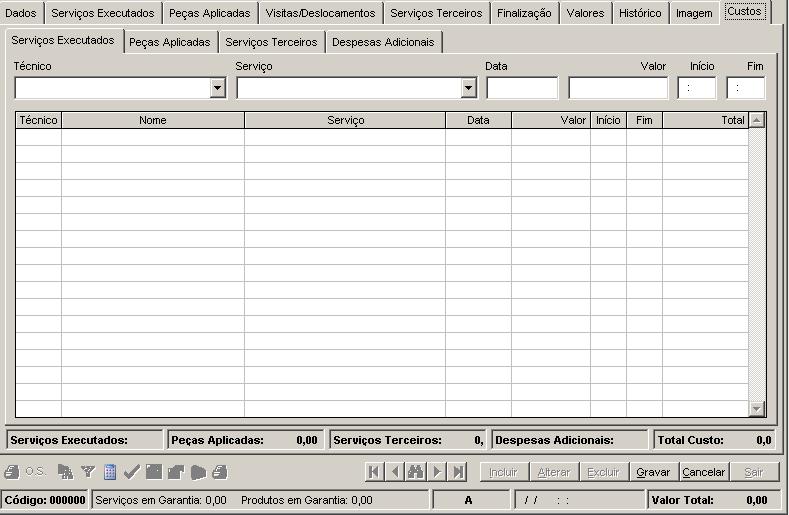This screenshot has width=789, height=515.
Task: Click the Total column header
Action: 705,120
